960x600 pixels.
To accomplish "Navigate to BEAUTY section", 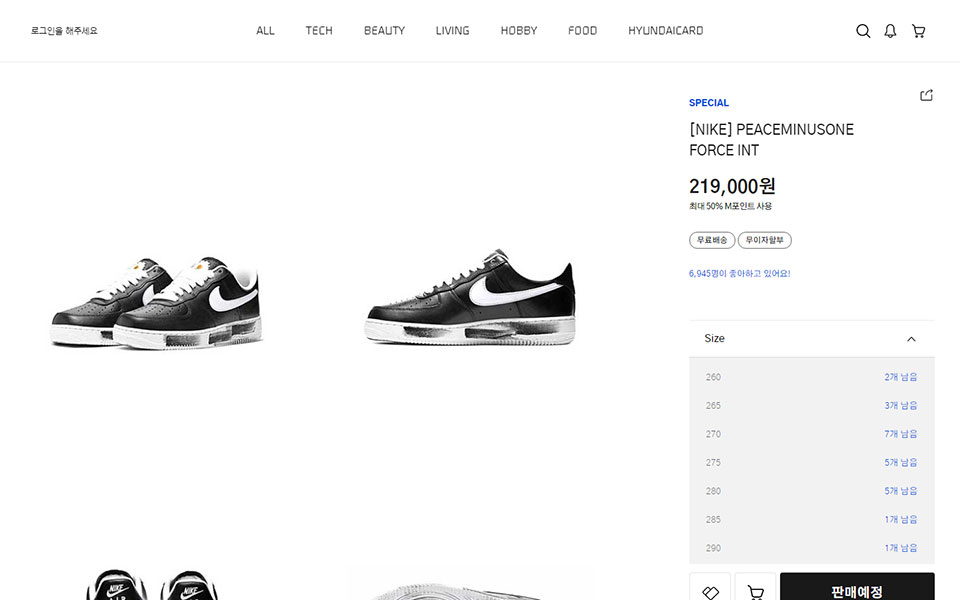I will (384, 31).
